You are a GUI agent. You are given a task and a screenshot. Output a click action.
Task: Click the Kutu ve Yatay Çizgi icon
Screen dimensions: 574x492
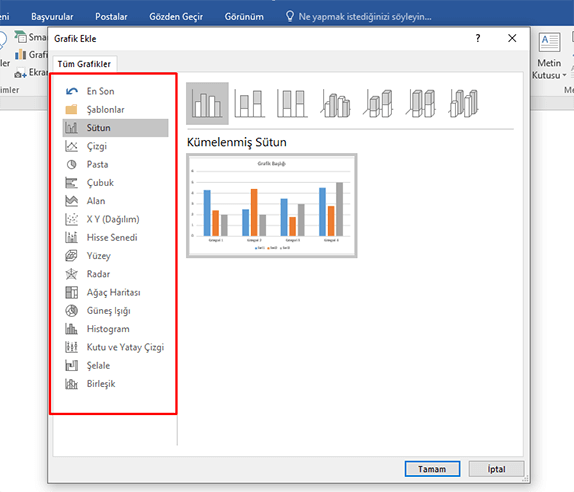[x=71, y=347]
